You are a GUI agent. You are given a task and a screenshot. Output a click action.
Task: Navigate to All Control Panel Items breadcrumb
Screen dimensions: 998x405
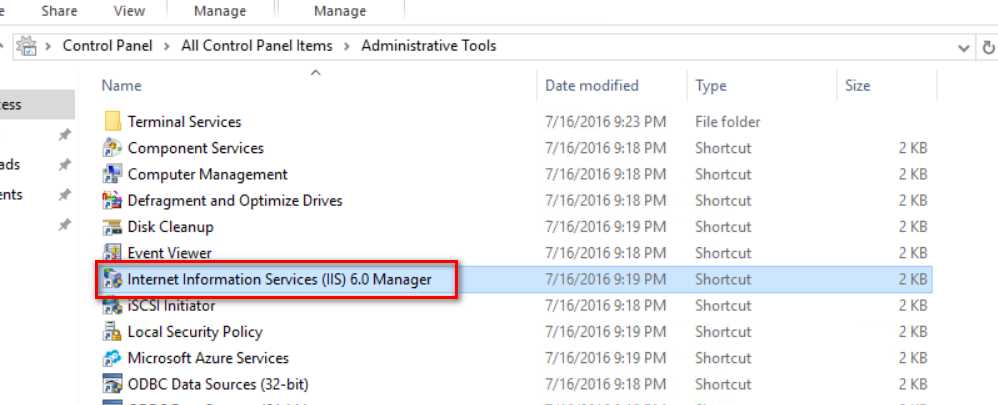(257, 46)
